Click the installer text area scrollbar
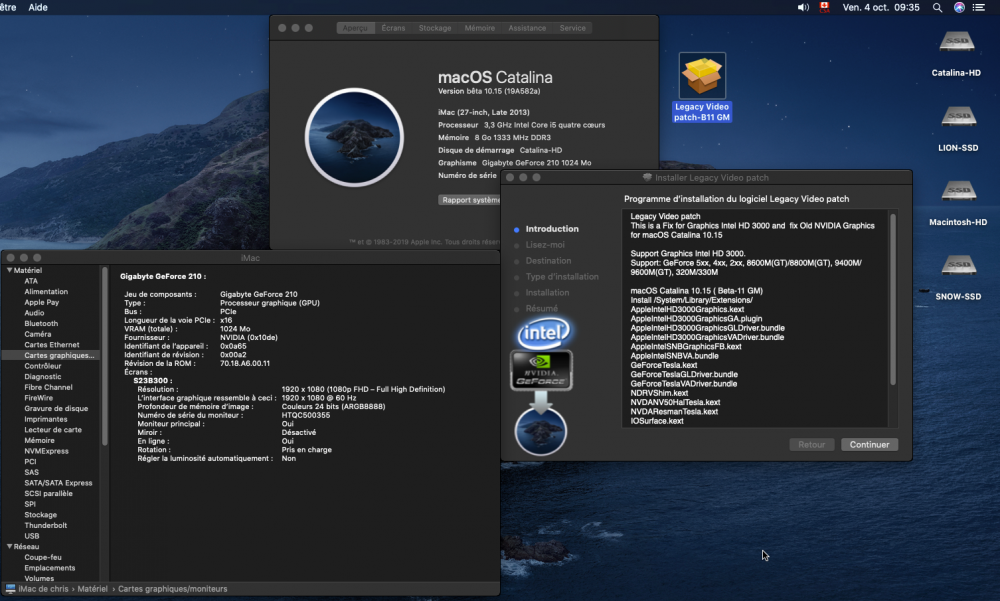 click(x=893, y=299)
